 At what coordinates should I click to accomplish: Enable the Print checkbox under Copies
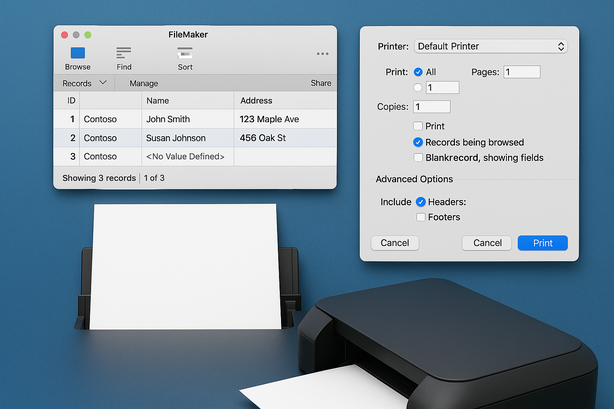[418, 126]
